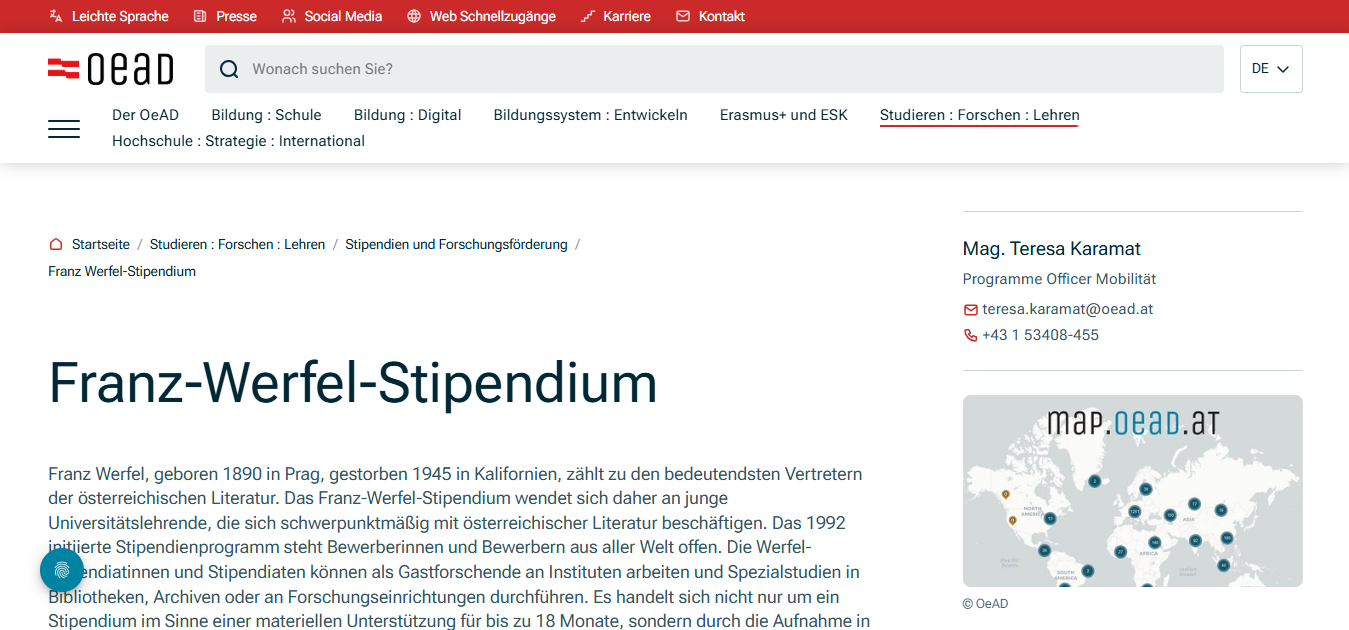Open the Bildung : Schule menu

coord(266,115)
